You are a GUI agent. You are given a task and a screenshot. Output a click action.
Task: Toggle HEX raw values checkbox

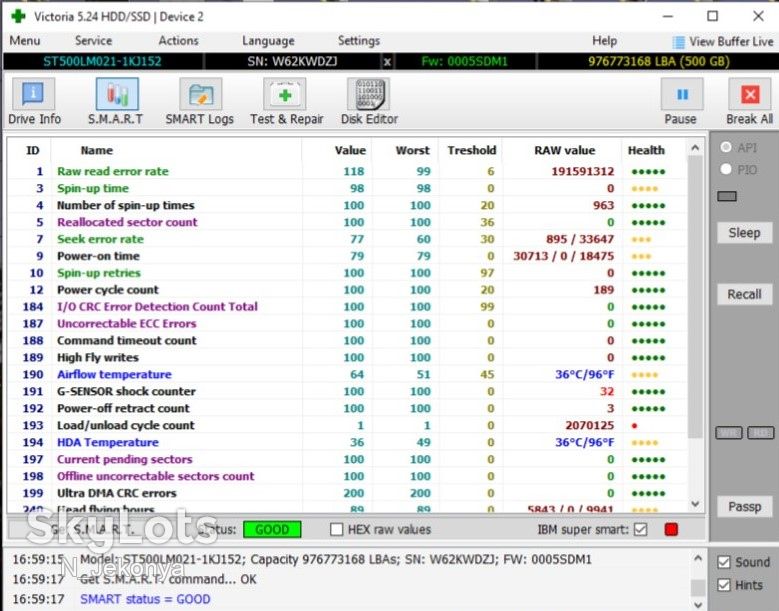pos(336,530)
